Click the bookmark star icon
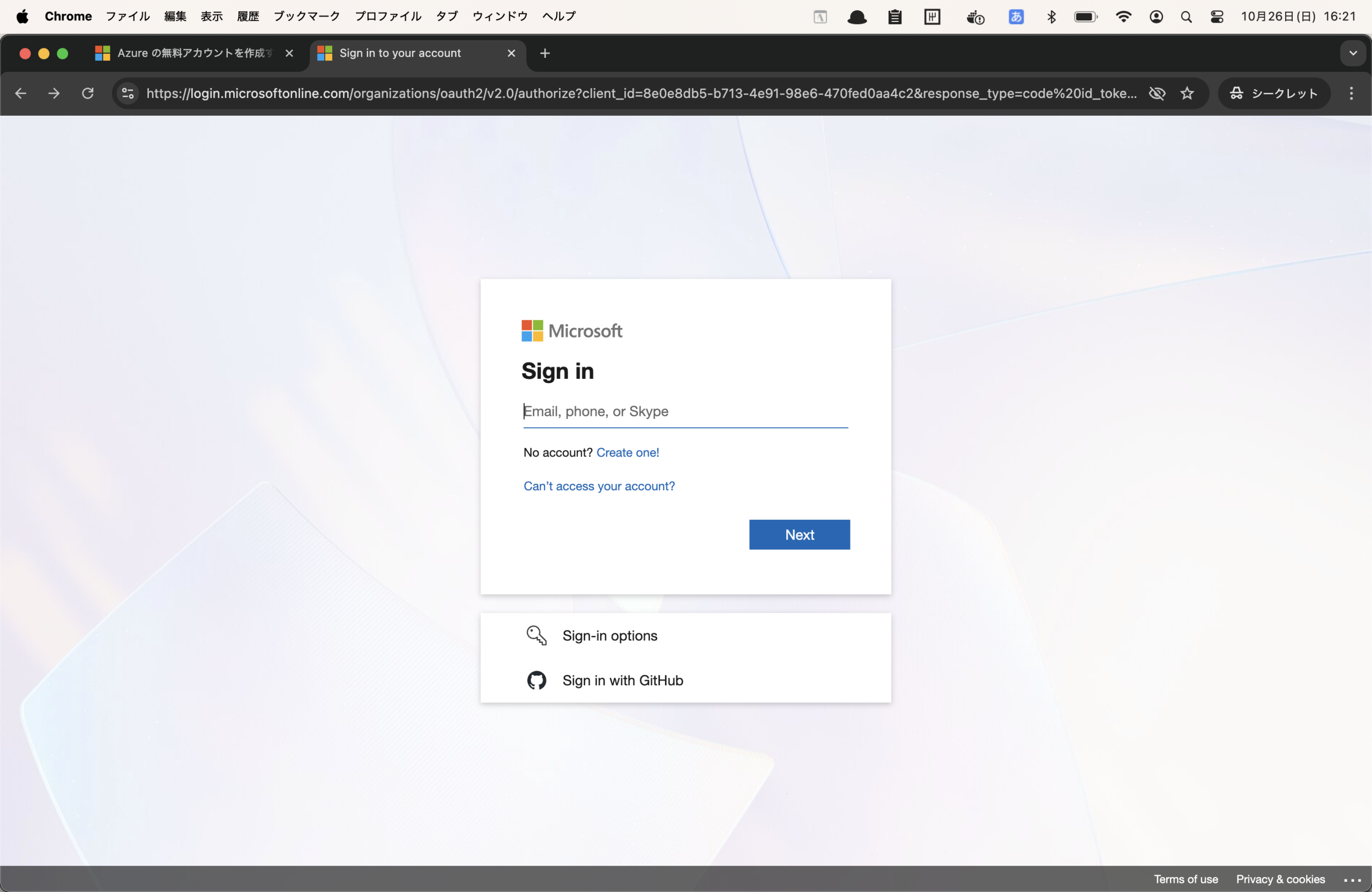Image resolution: width=1372 pixels, height=892 pixels. pyautogui.click(x=1187, y=93)
